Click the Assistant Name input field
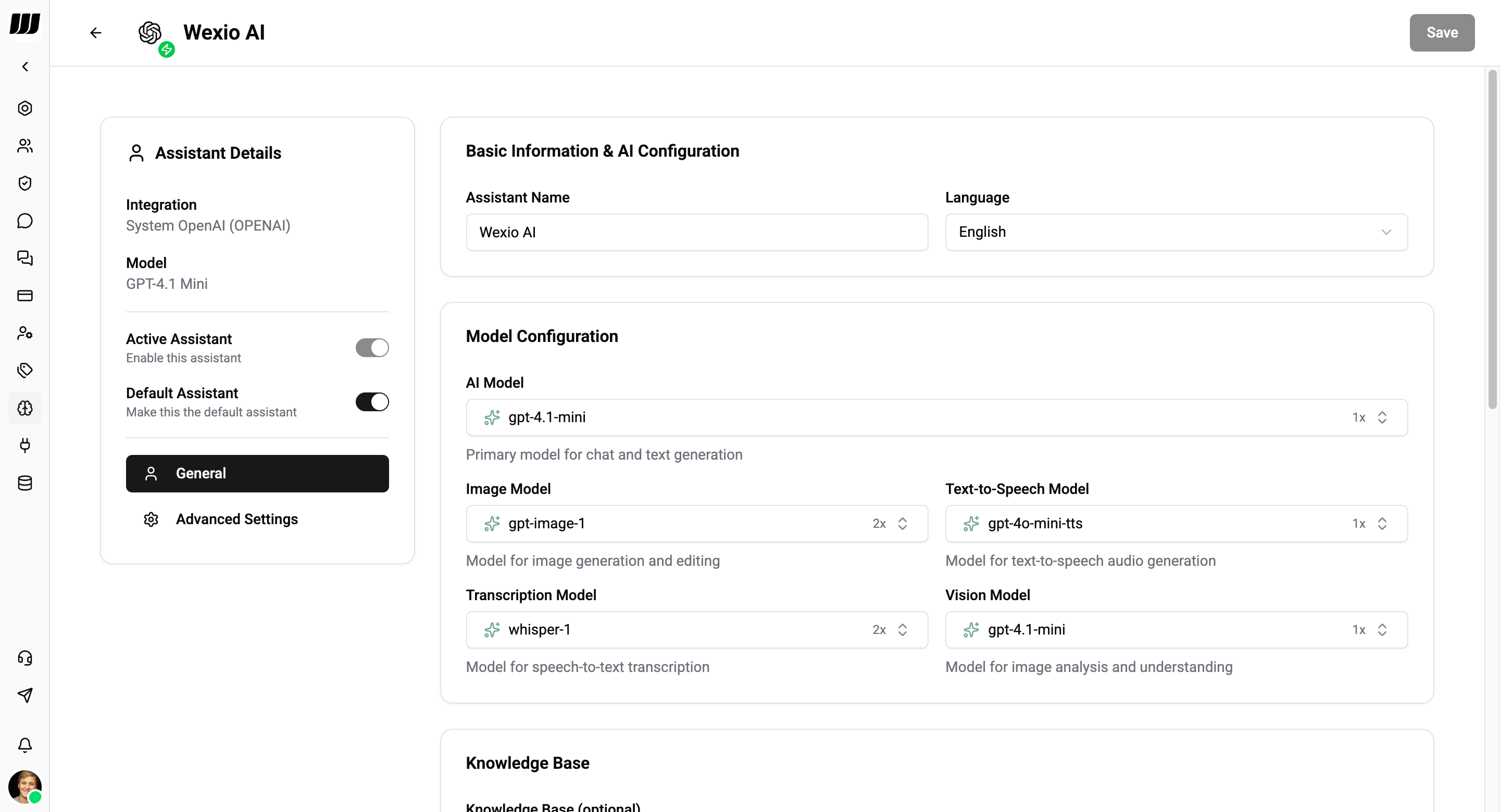The height and width of the screenshot is (812, 1500). pyautogui.click(x=696, y=232)
